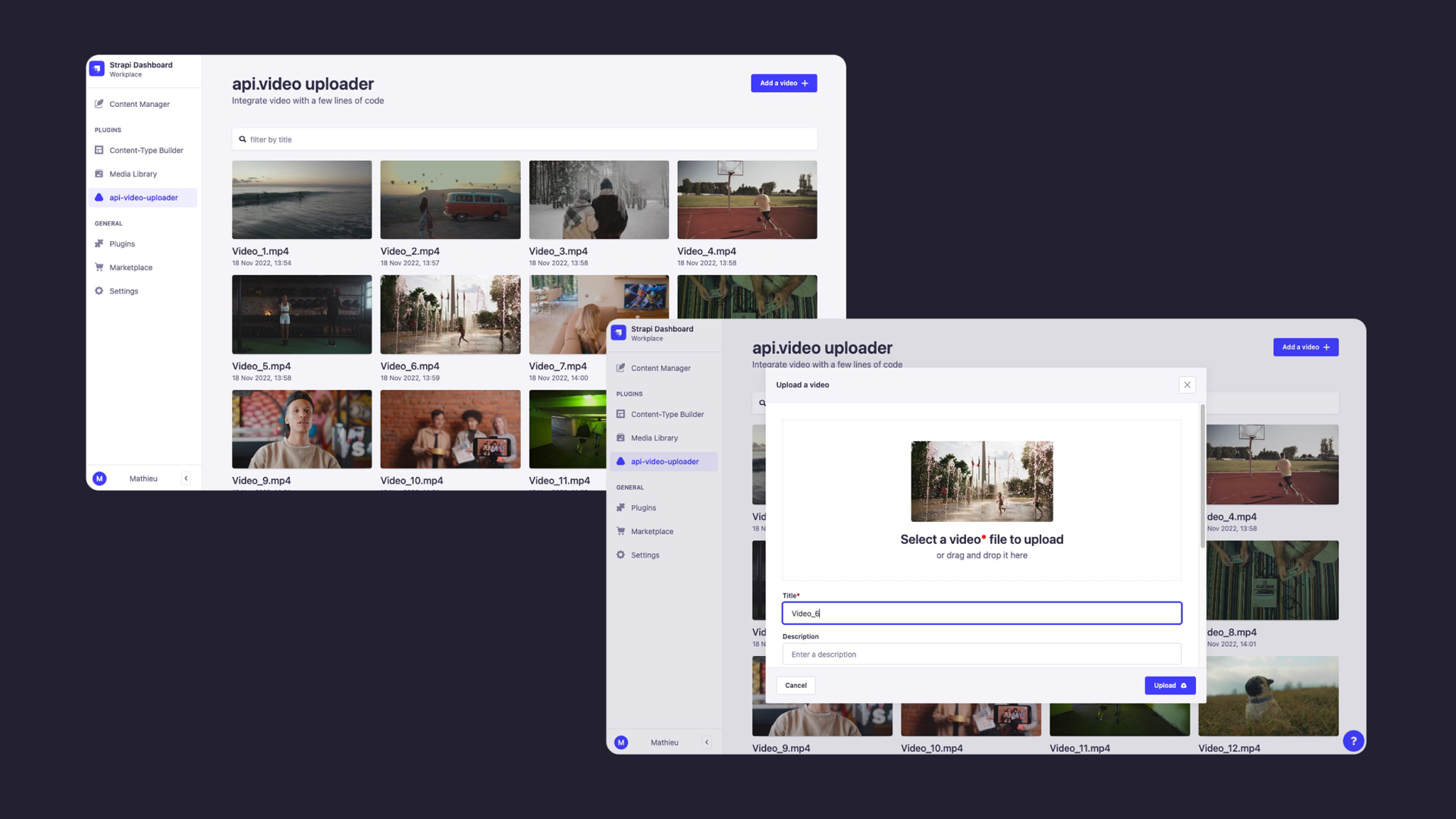The width and height of the screenshot is (1456, 819).
Task: Click the Strapi logo in back window
Action: 97,69
